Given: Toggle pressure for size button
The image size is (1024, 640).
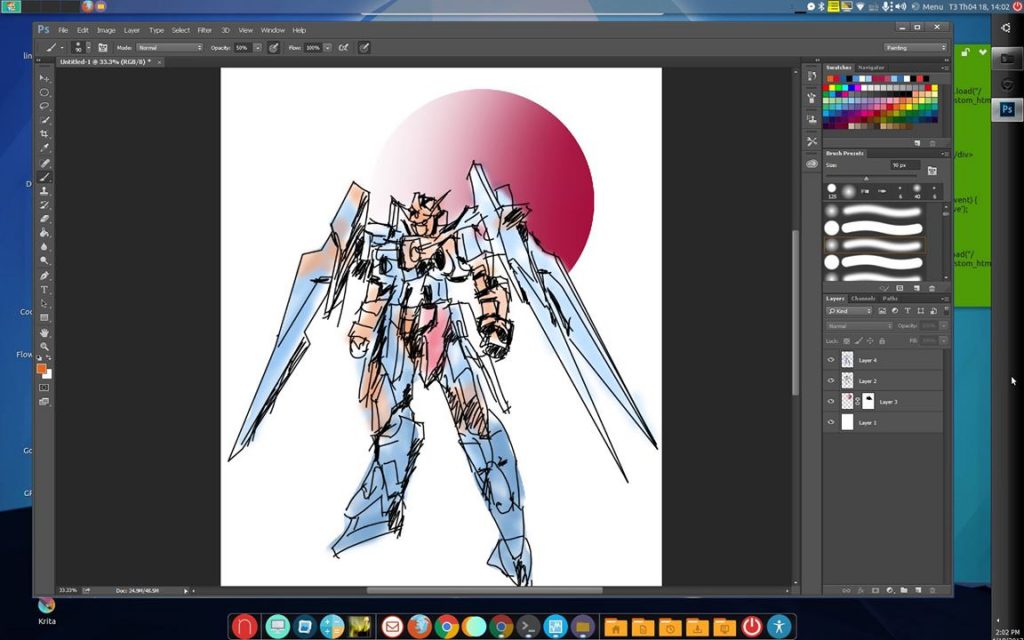Looking at the screenshot, I should [x=364, y=48].
